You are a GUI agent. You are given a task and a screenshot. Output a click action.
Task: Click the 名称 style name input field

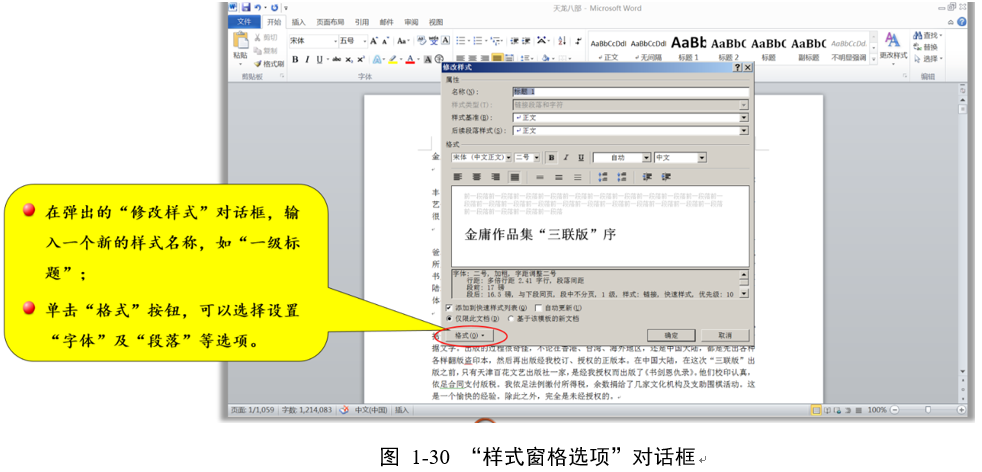coord(631,92)
